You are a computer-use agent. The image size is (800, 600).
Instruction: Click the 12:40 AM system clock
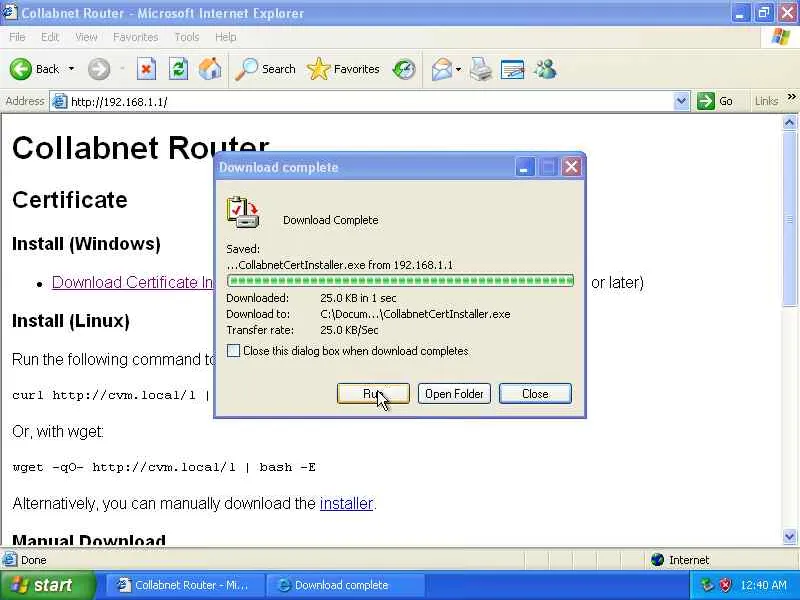pyautogui.click(x=763, y=585)
